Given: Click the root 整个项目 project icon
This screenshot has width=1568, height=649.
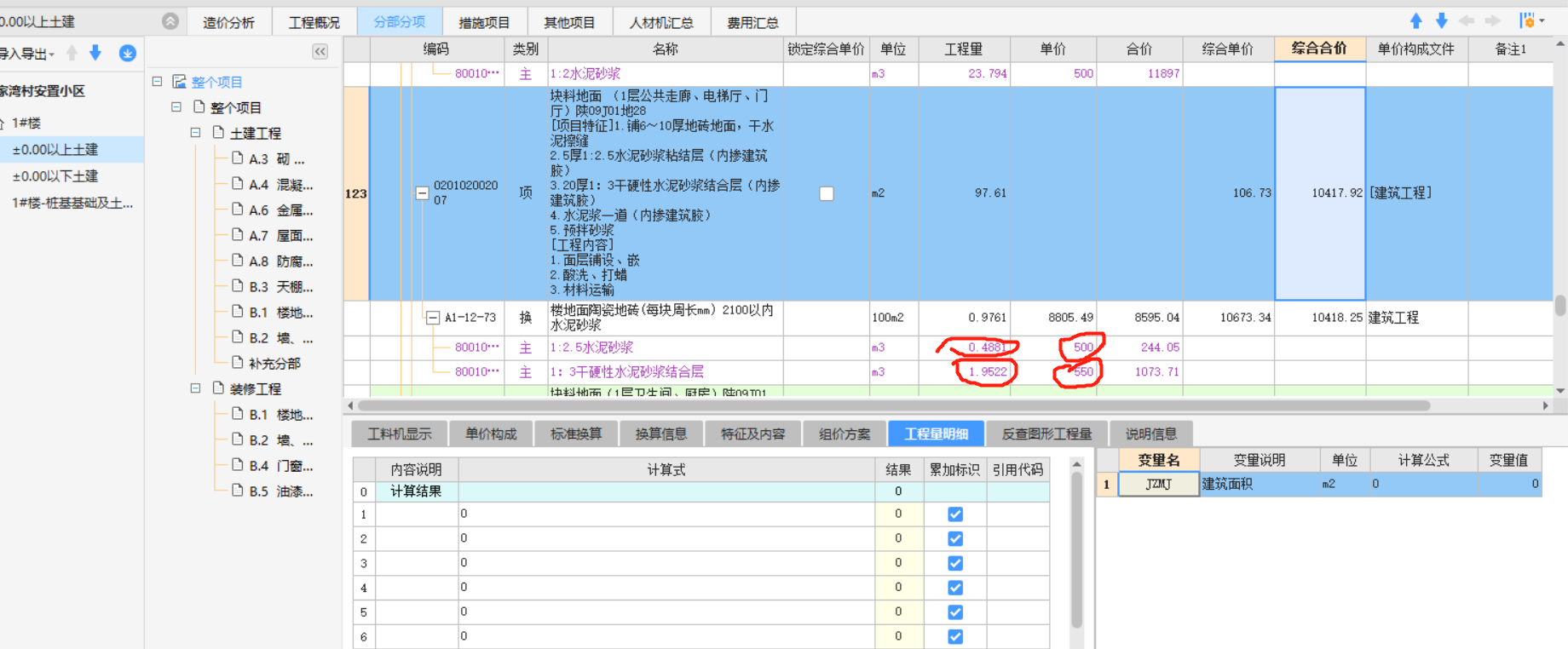Looking at the screenshot, I should pos(179,82).
